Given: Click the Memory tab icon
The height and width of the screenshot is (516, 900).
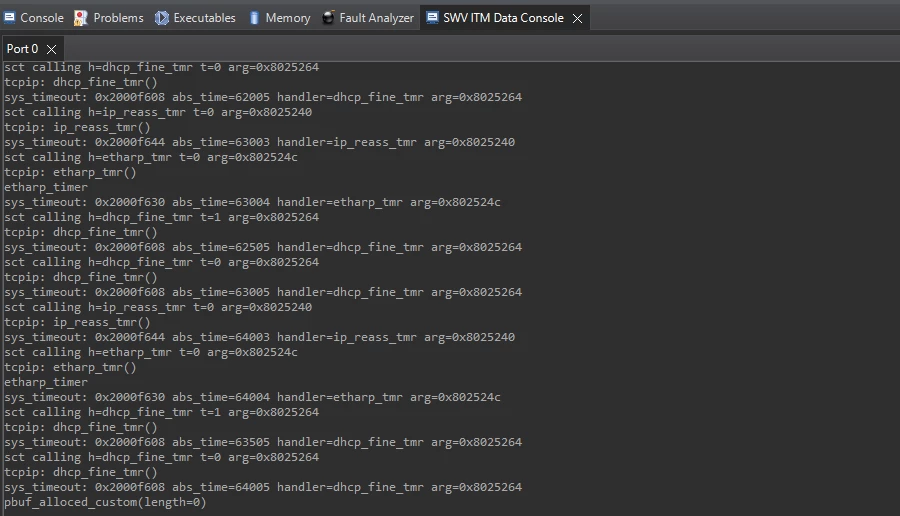Looking at the screenshot, I should [254, 18].
